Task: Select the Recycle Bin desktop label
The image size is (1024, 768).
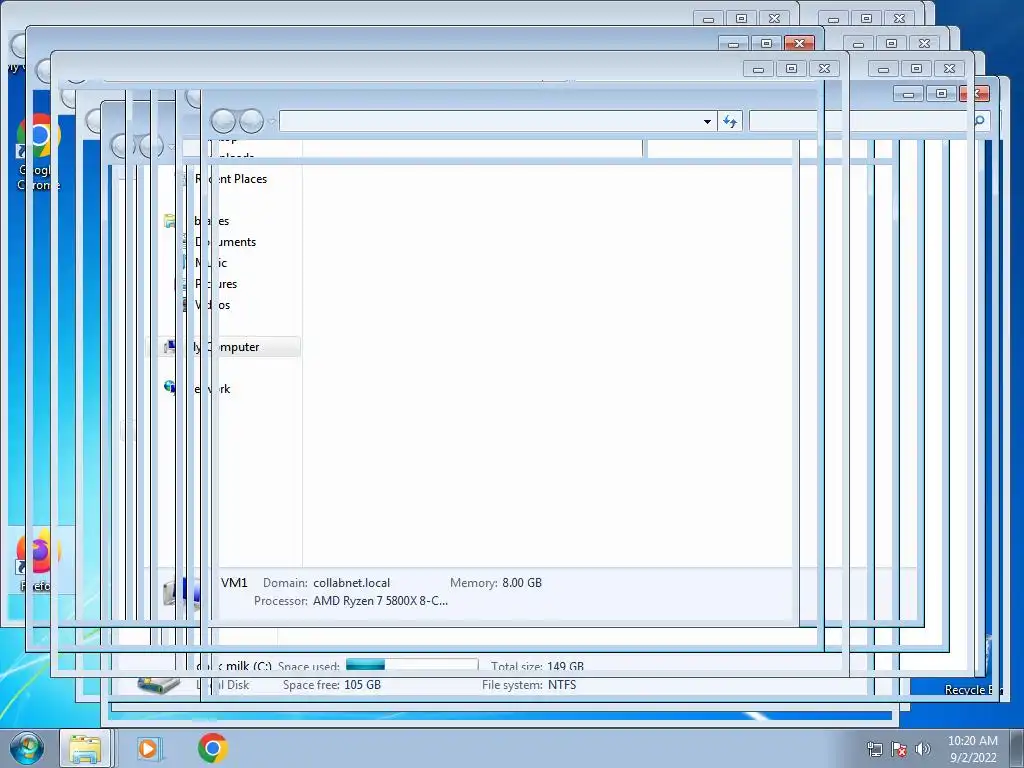Action: [x=973, y=690]
